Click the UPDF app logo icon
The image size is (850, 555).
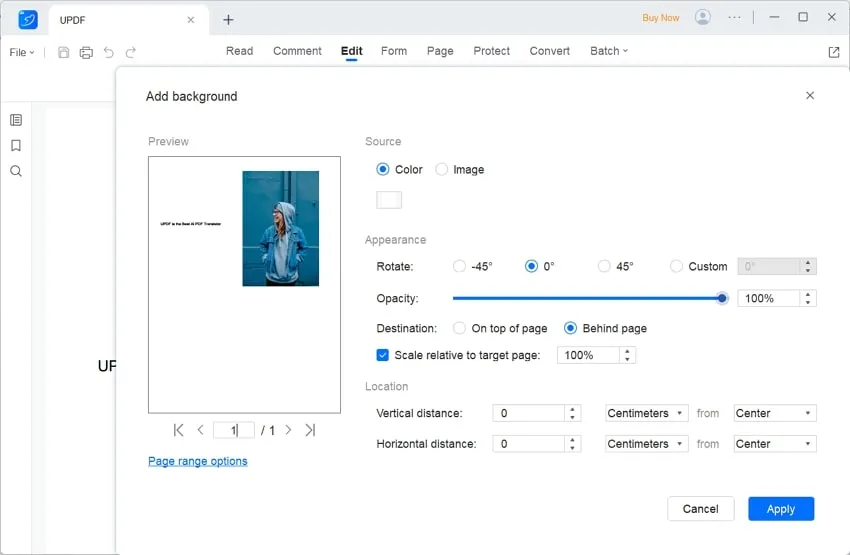tap(28, 20)
